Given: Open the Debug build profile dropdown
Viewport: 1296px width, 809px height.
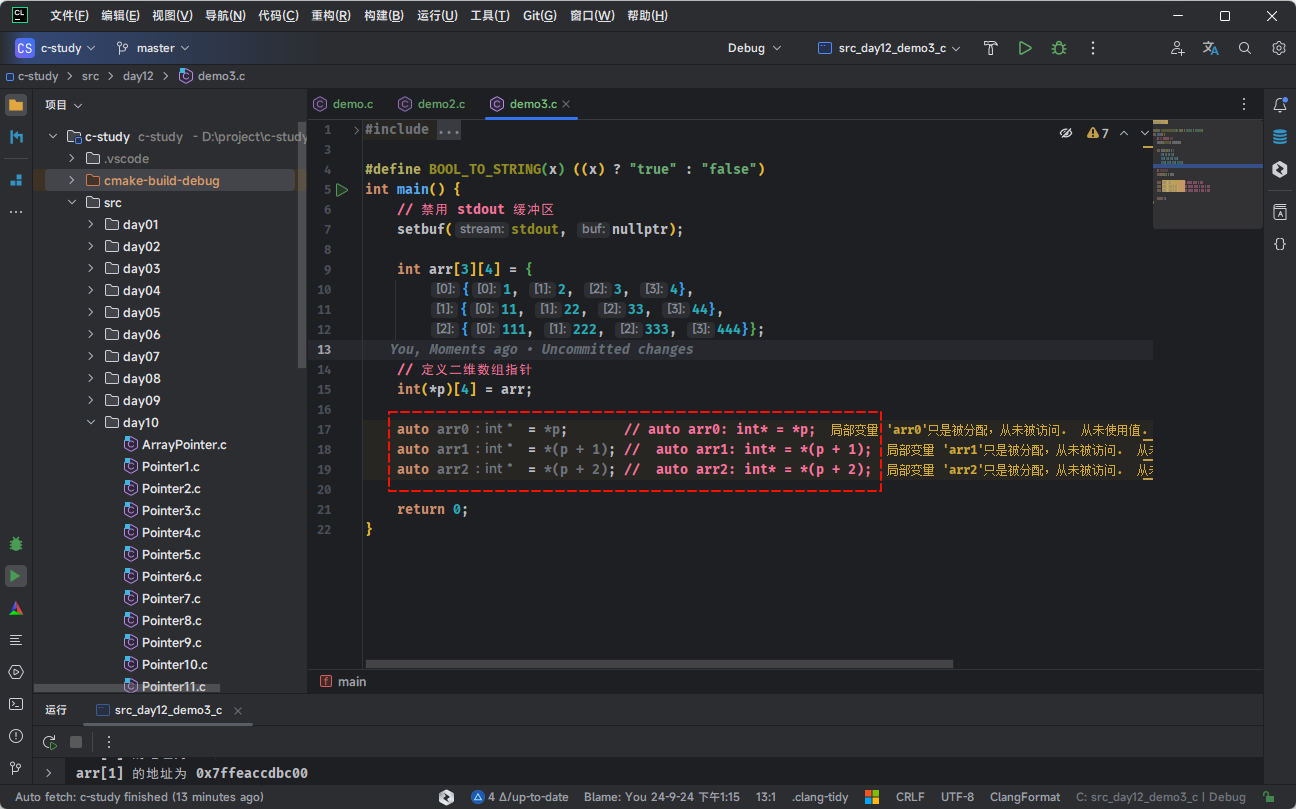Looking at the screenshot, I should pyautogui.click(x=754, y=48).
